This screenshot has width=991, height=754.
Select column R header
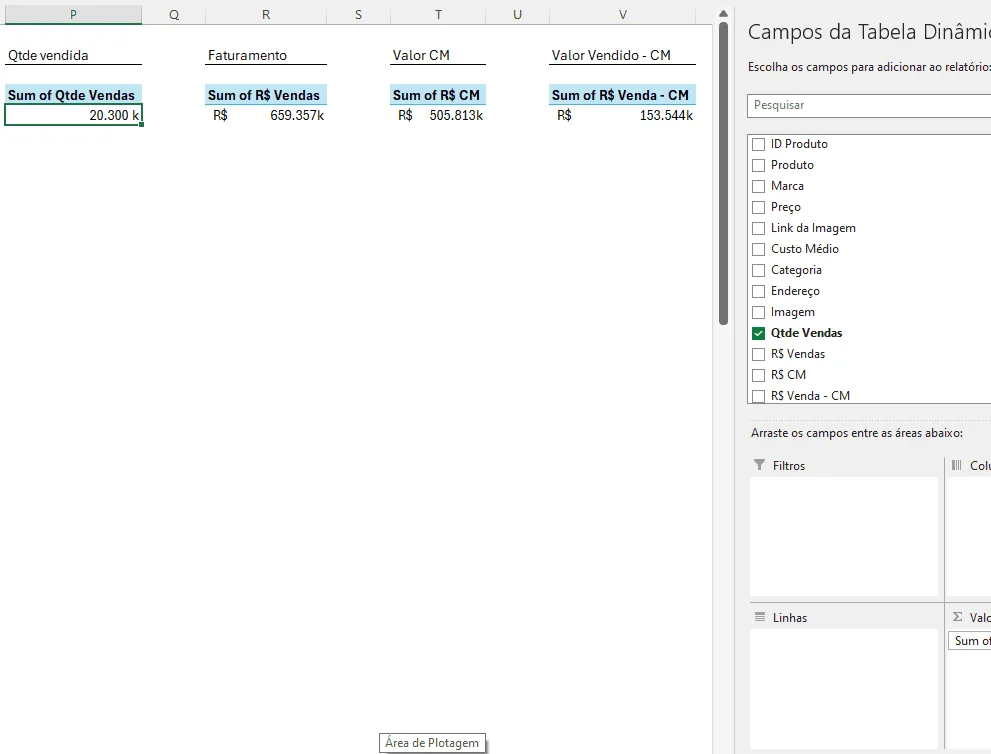(x=266, y=15)
